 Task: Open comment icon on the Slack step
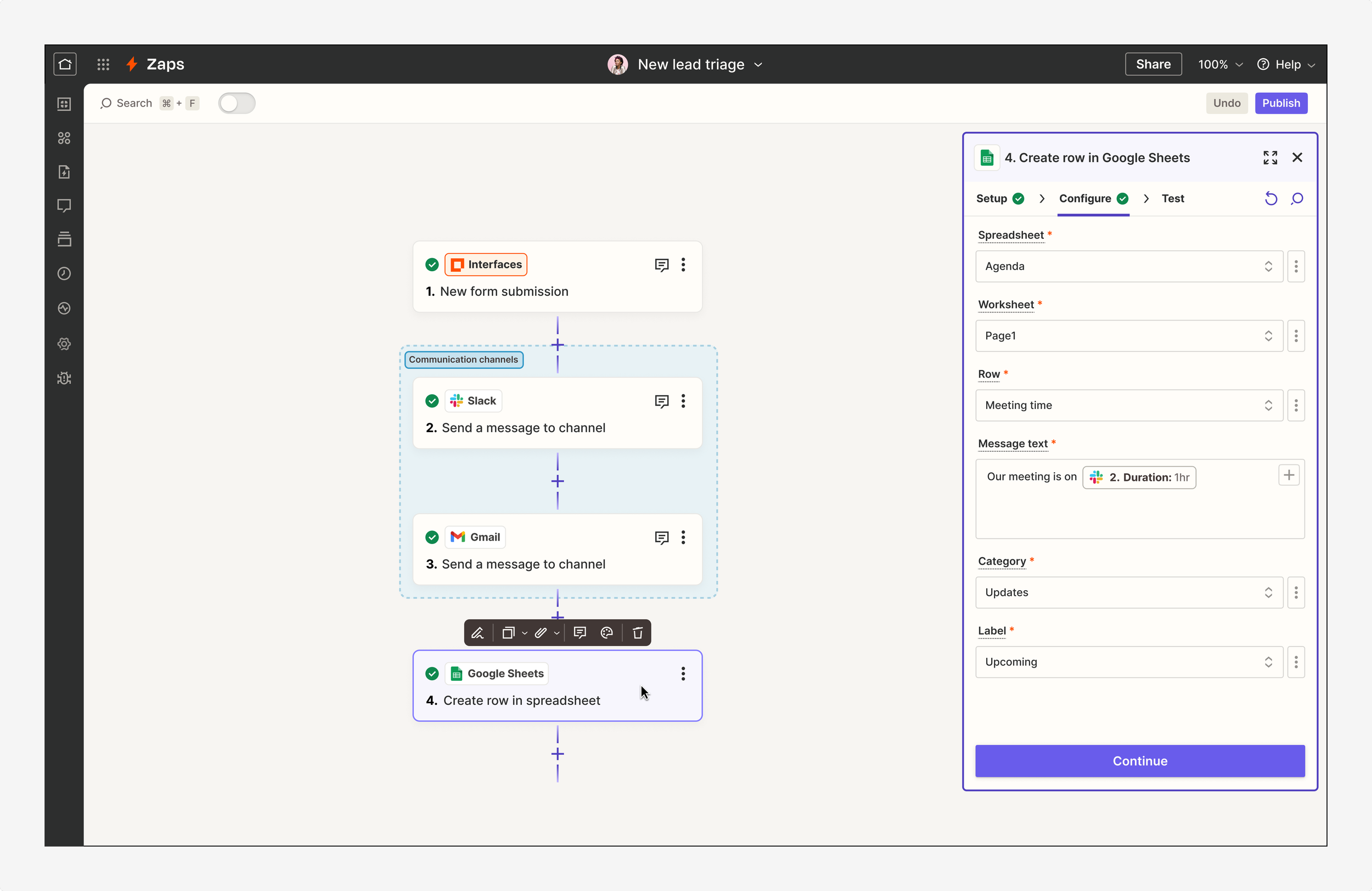pyautogui.click(x=661, y=401)
